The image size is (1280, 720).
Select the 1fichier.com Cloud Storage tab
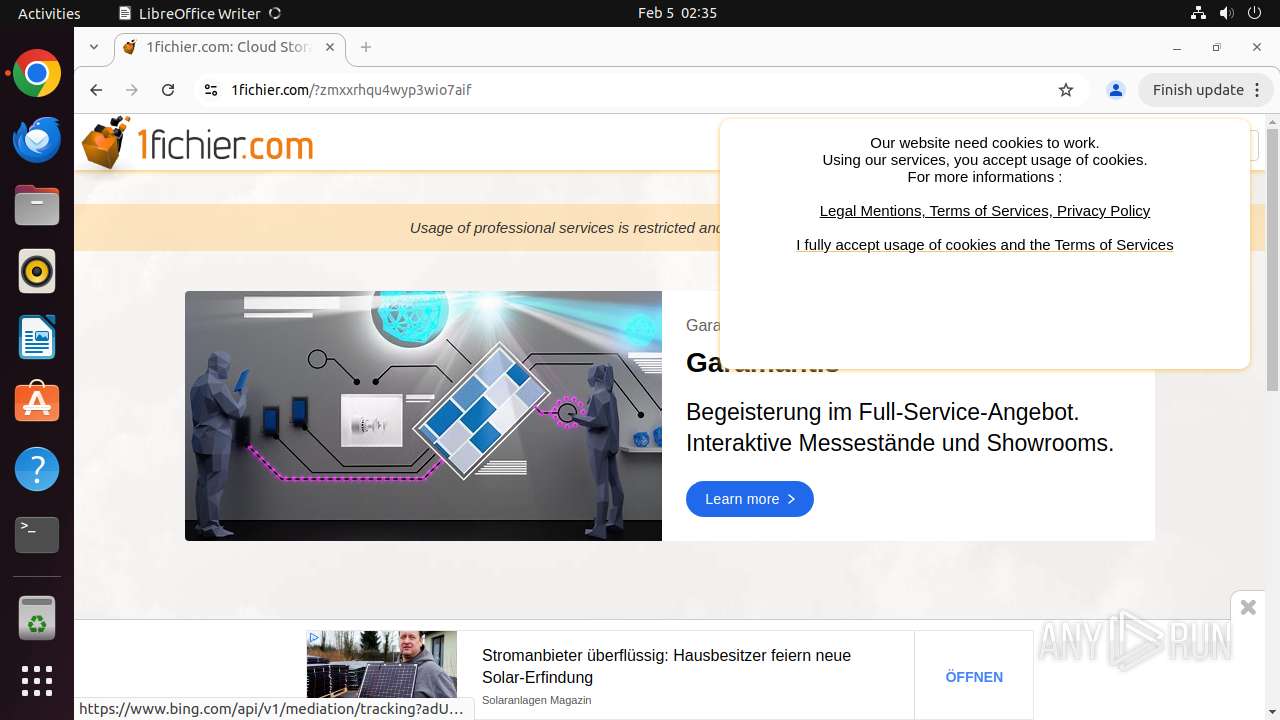tap(230, 47)
